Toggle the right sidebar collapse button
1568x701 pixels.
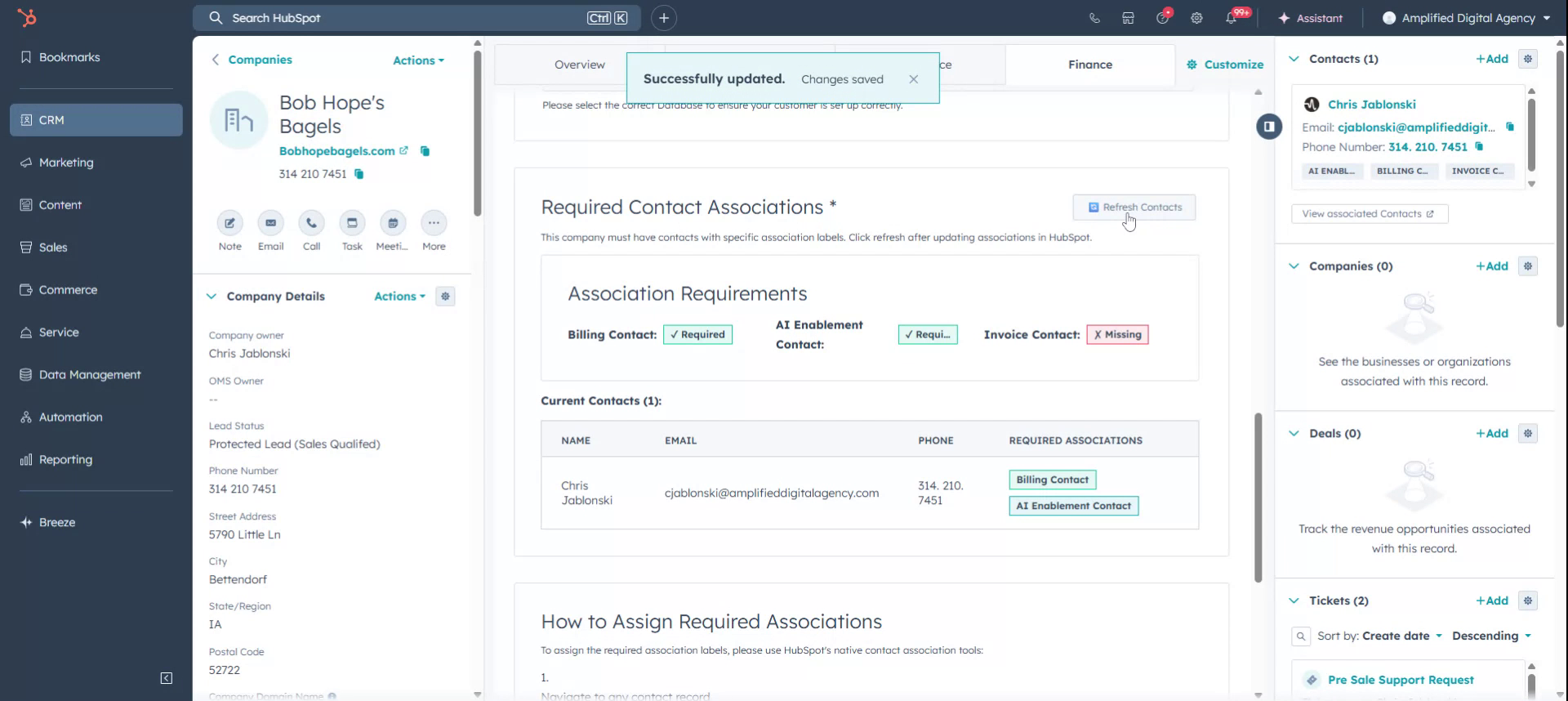1268,127
